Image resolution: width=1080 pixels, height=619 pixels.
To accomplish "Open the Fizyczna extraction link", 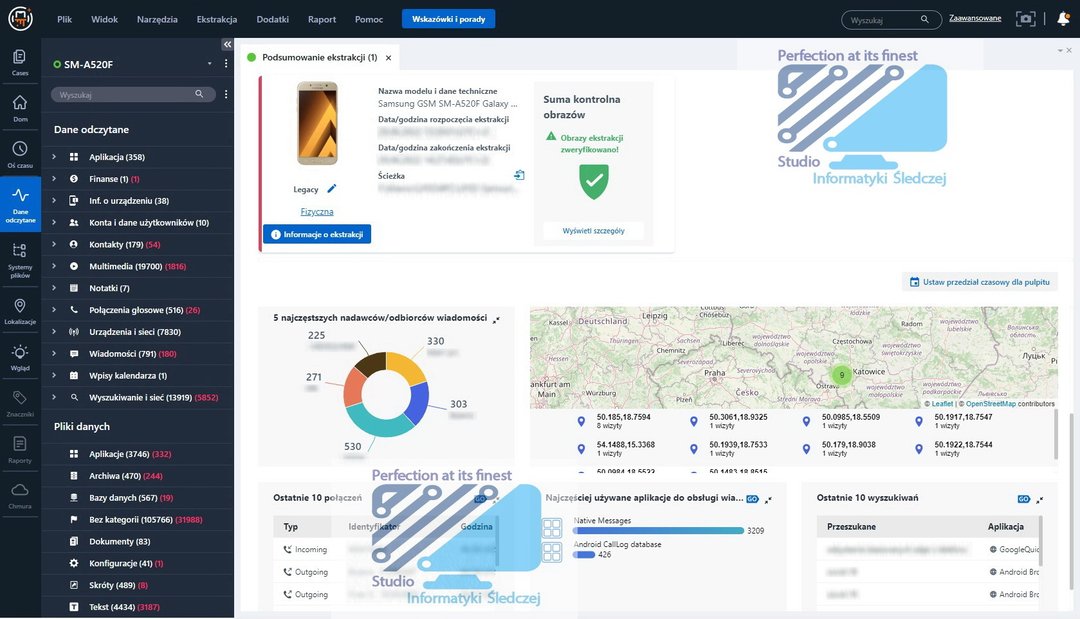I will [x=317, y=212].
